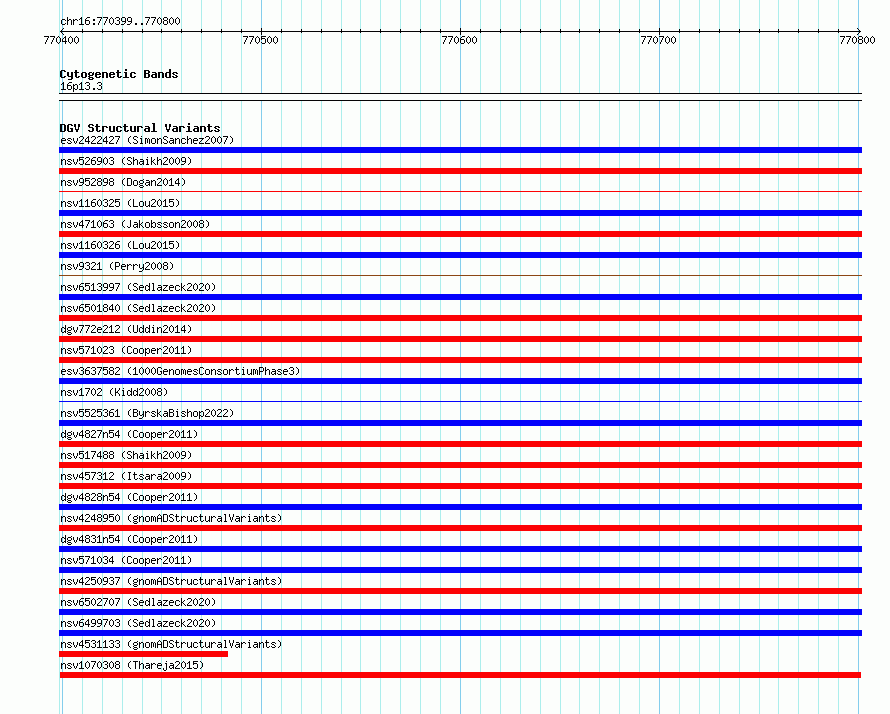Select the nsv526903 (Shaikh2009) label

tap(126, 161)
